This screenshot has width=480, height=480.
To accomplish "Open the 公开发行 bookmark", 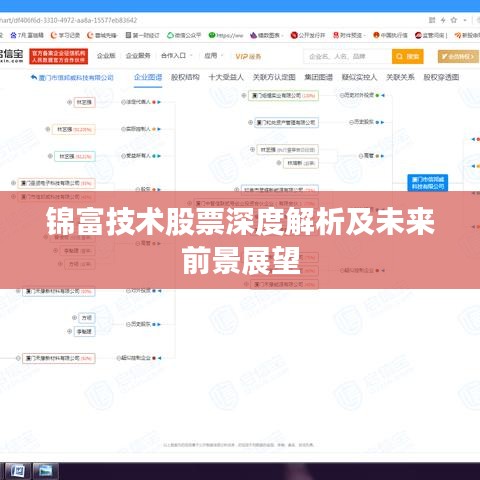I will pyautogui.click(x=308, y=35).
